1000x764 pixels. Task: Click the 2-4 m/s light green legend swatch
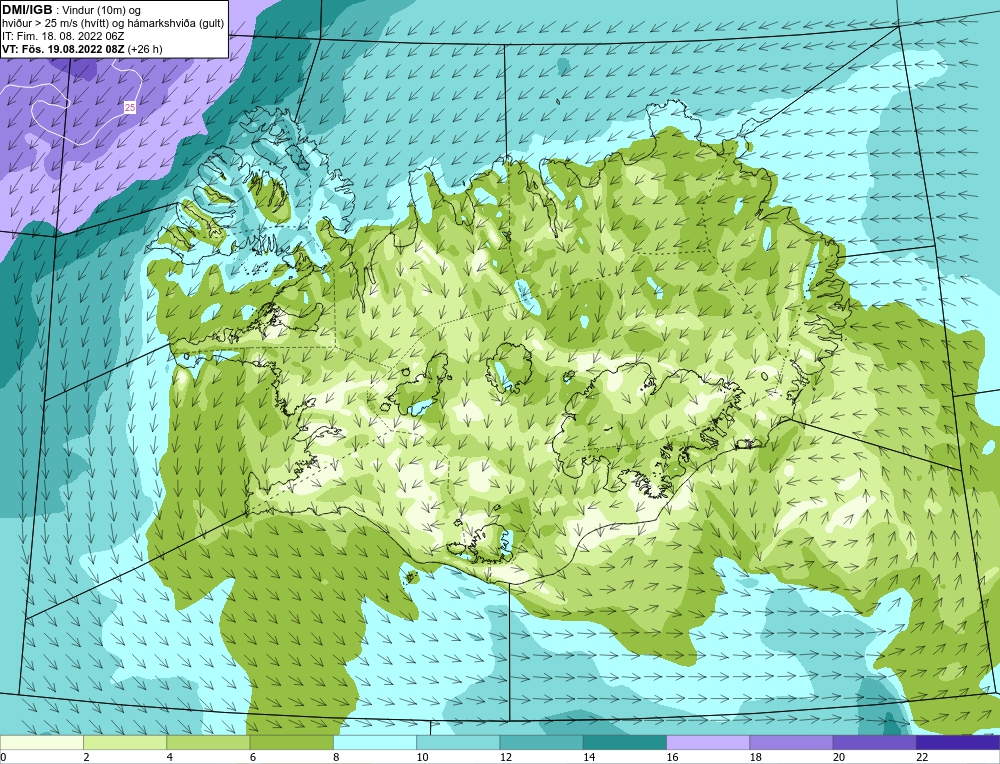click(125, 743)
